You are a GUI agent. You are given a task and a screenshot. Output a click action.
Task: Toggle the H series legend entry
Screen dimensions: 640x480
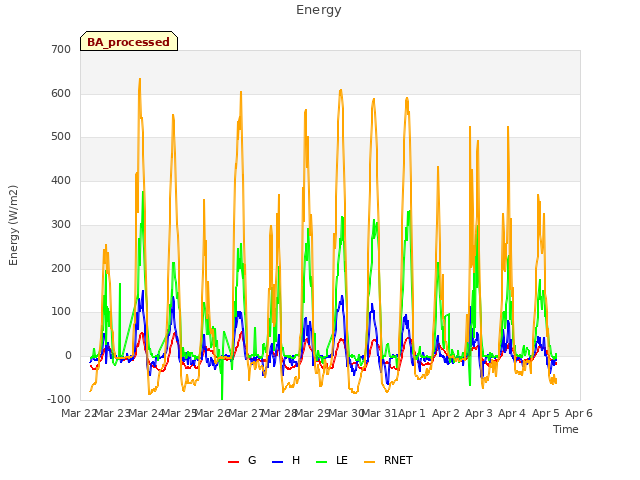(x=286, y=460)
